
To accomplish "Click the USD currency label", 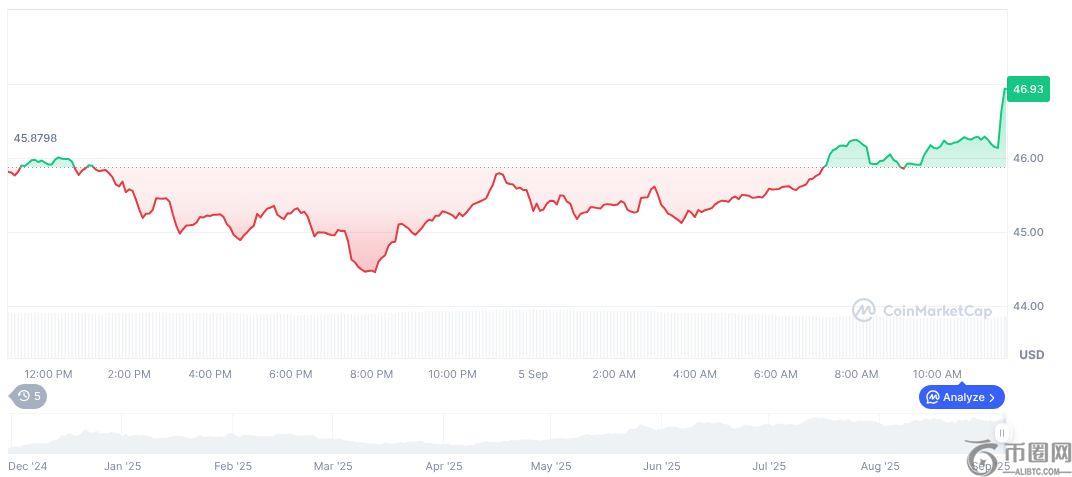I will 1031,355.
